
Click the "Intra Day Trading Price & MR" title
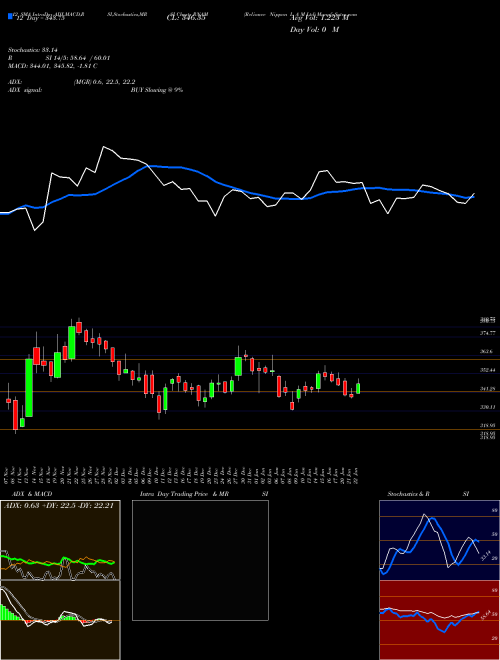coord(184,494)
